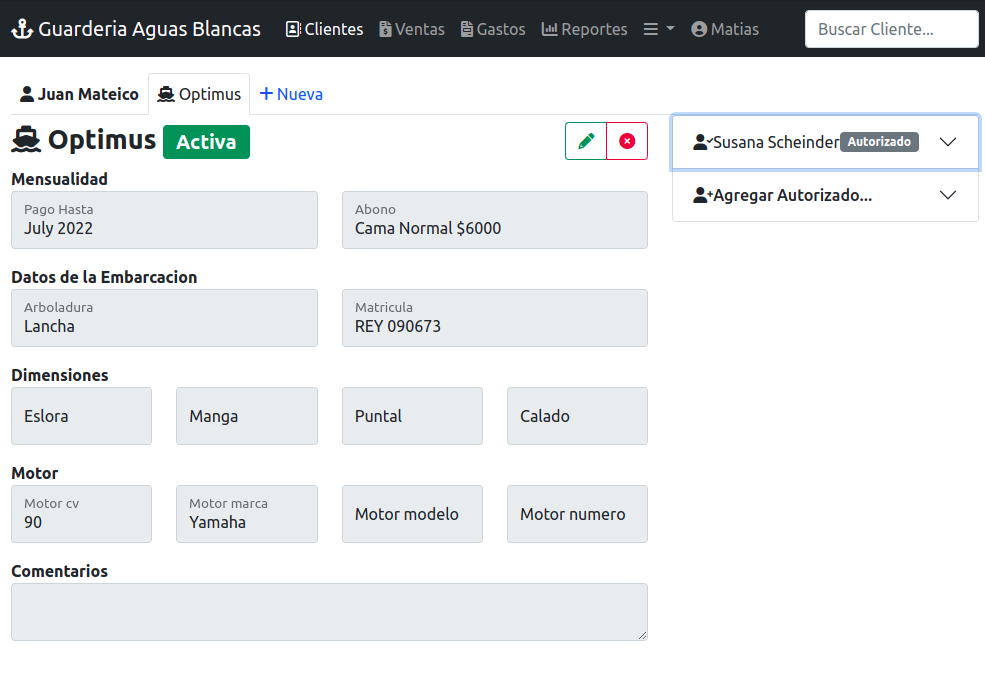Screen dimensions: 985x680
Task: Add a new boat with Nueva
Action: (291, 94)
